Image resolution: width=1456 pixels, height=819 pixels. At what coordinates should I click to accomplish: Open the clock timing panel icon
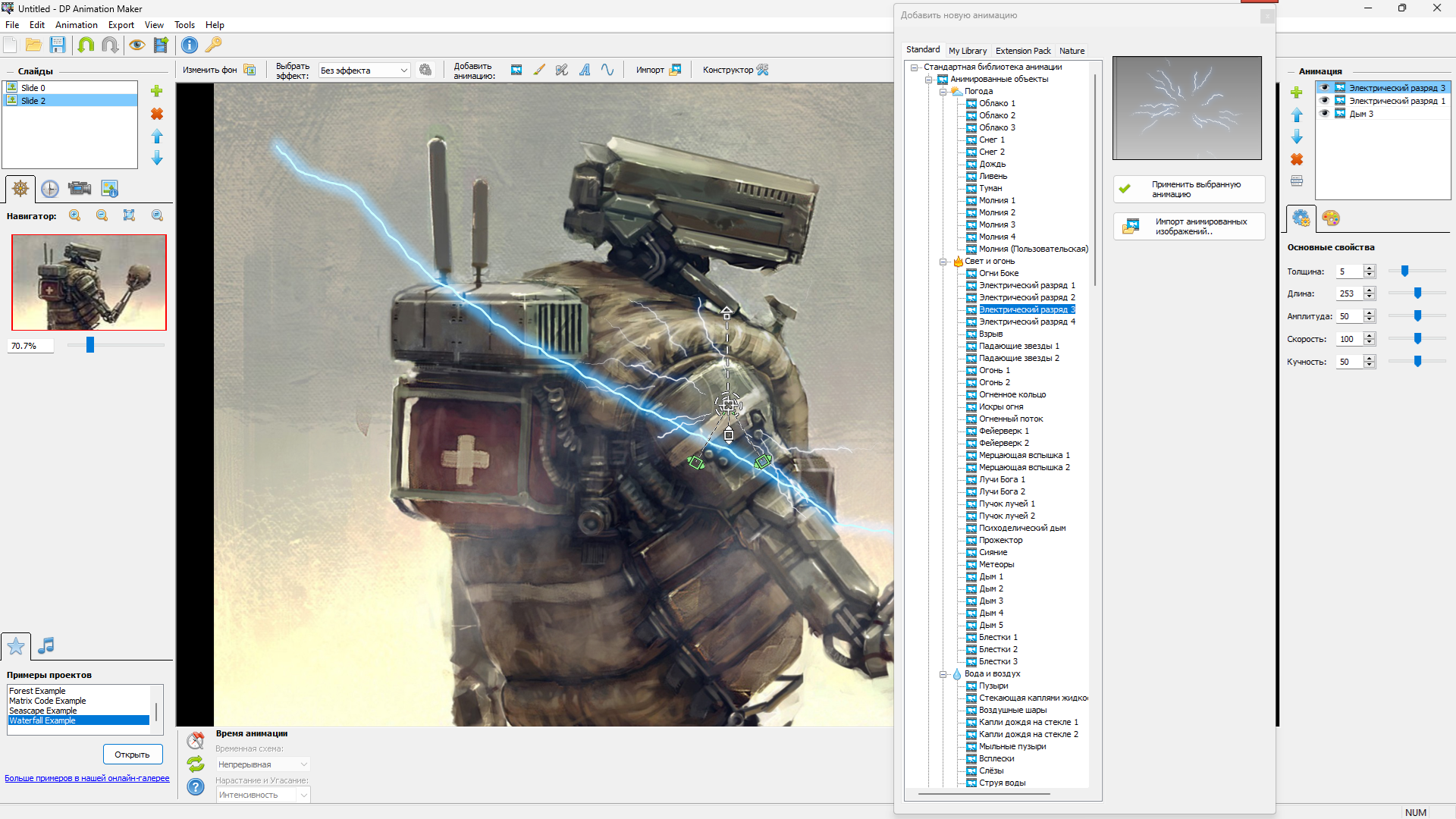point(50,189)
